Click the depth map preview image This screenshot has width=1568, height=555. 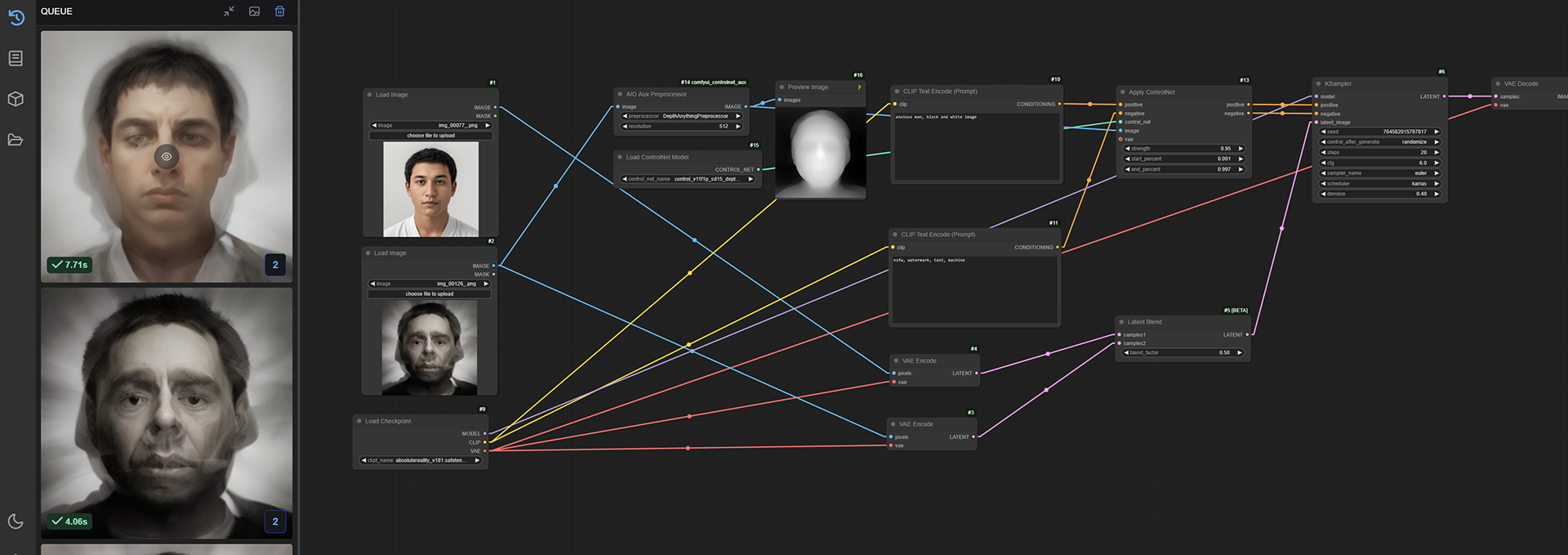[x=821, y=153]
